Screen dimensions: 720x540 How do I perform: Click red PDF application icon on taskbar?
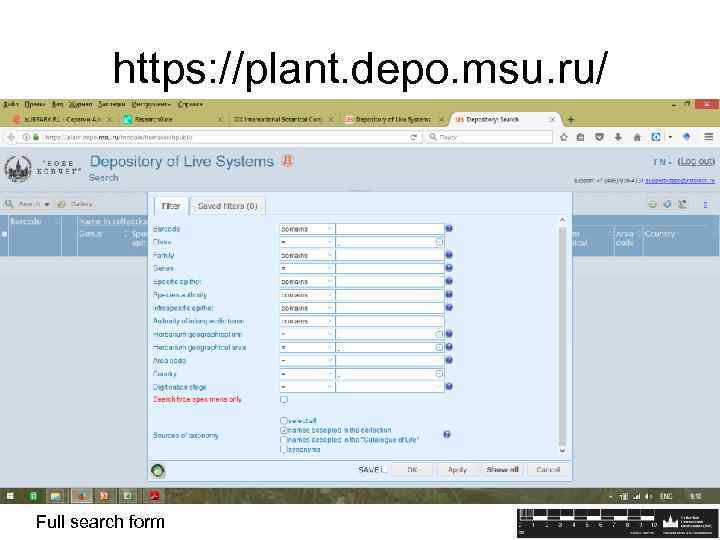[x=154, y=496]
